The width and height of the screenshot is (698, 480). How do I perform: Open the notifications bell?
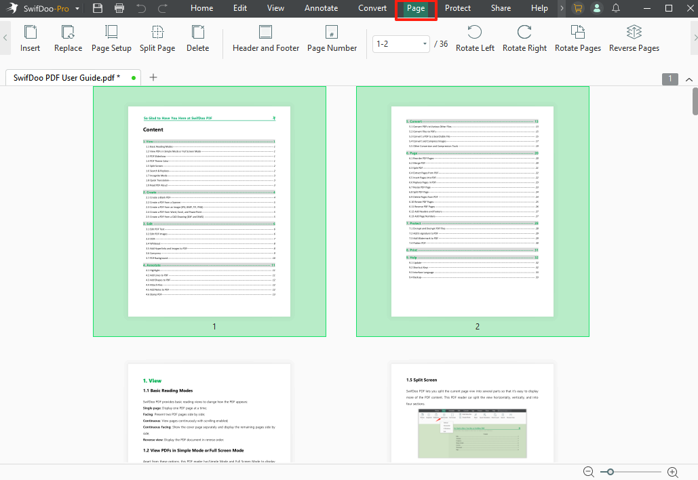(x=616, y=8)
